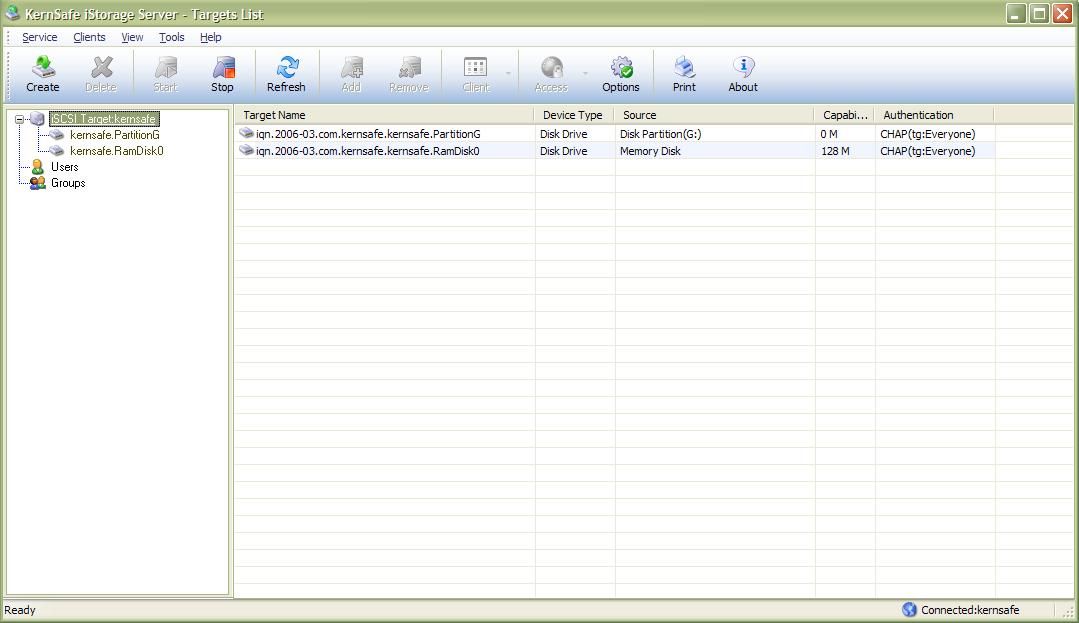The height and width of the screenshot is (623, 1079).
Task: Collapse the iSCSI Target:kernsafe tree node
Action: point(19,119)
